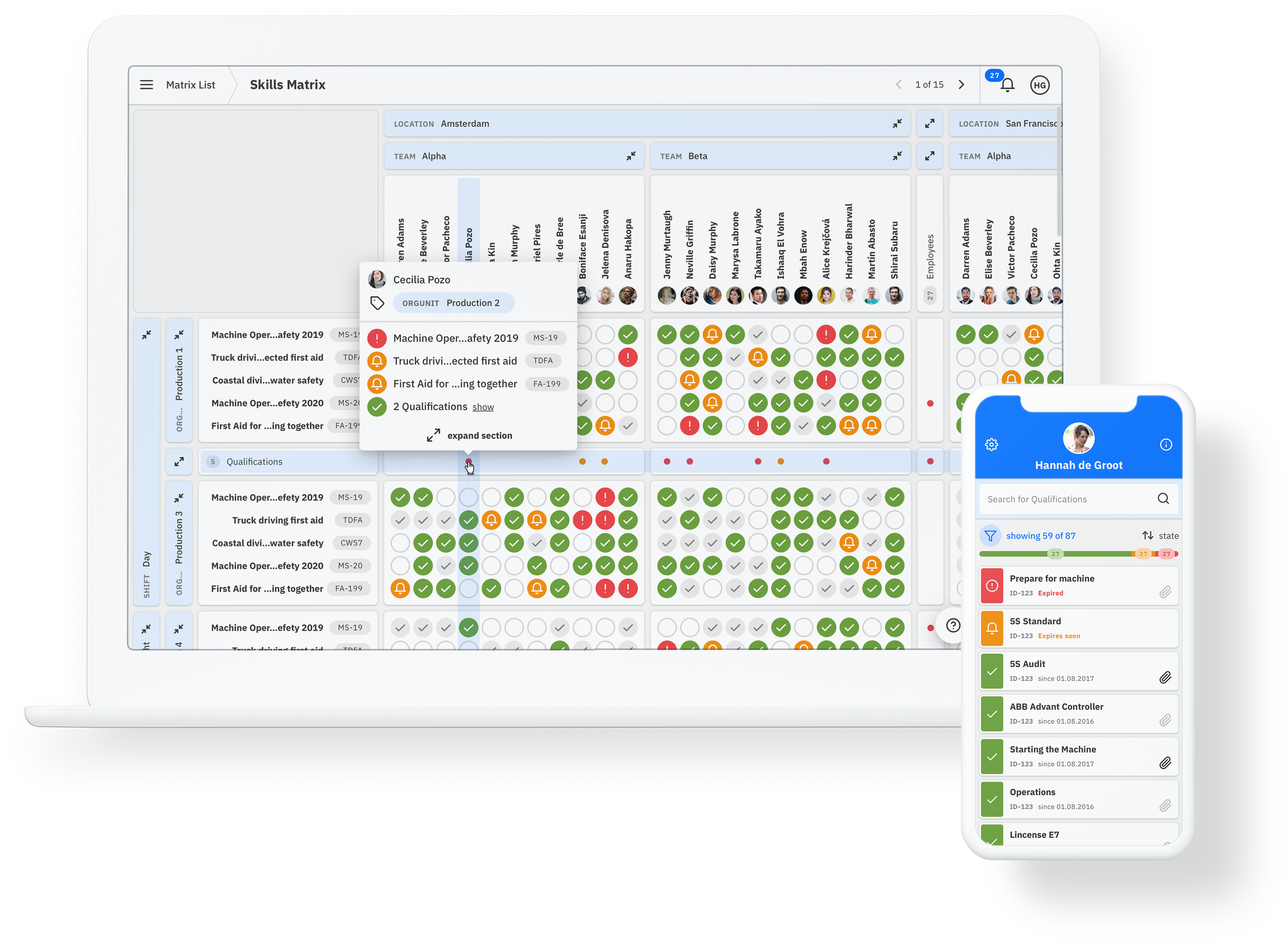Click red 27 segment of status bar
1288x943 pixels.
click(x=1167, y=554)
